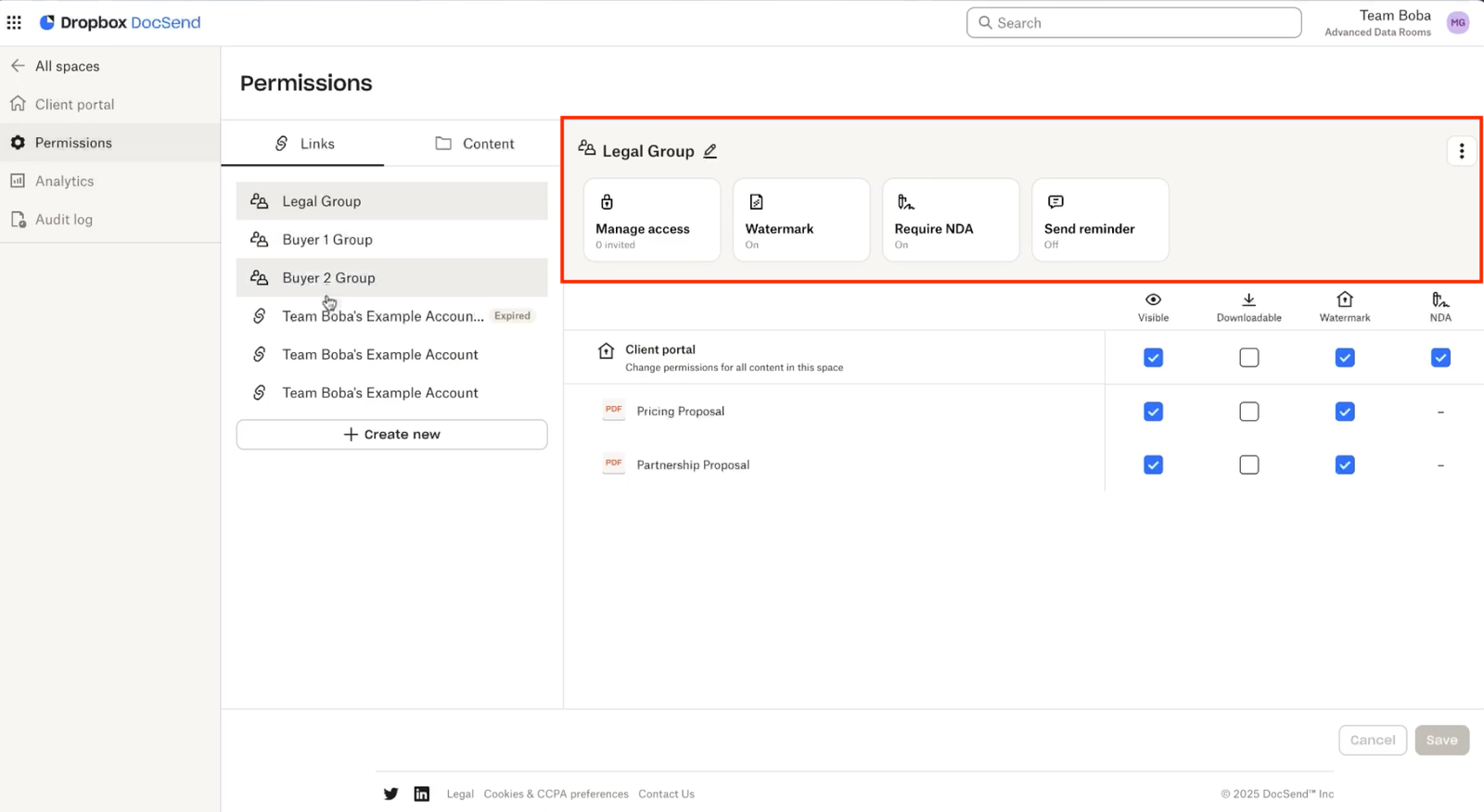Click the Cancel button
The image size is (1484, 812).
(1372, 740)
